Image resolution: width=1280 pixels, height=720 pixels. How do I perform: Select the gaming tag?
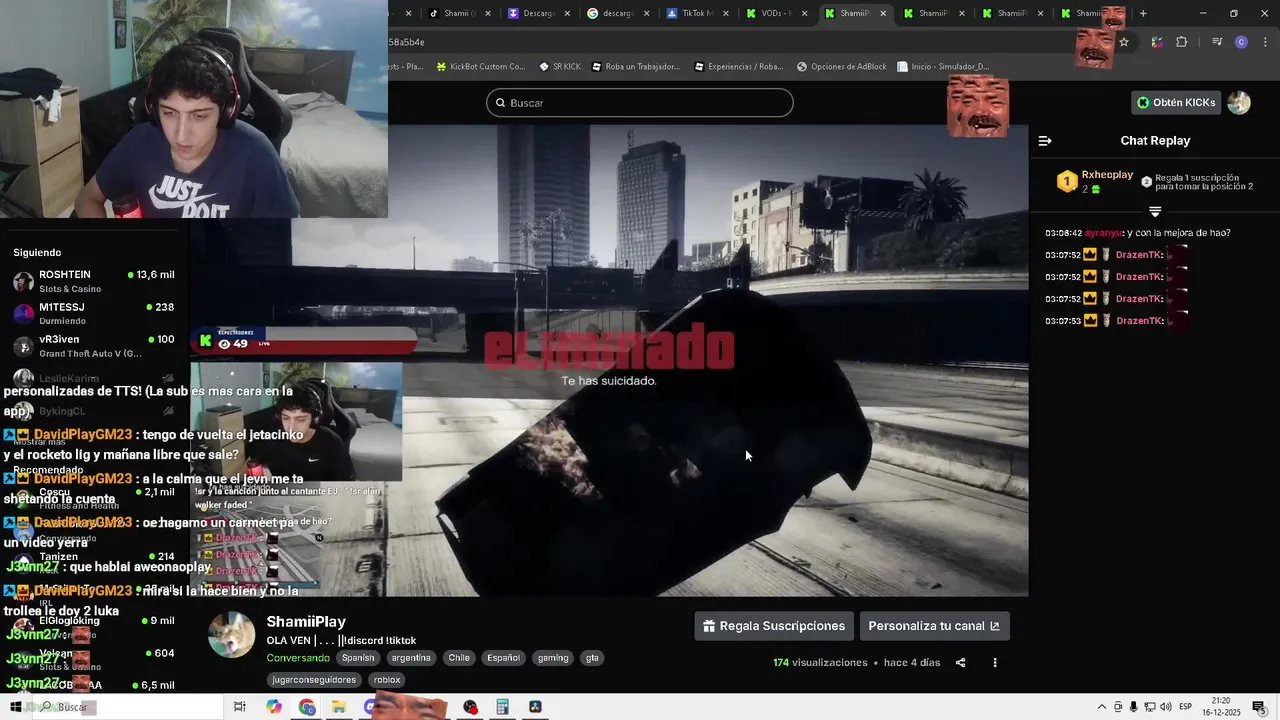(x=553, y=658)
